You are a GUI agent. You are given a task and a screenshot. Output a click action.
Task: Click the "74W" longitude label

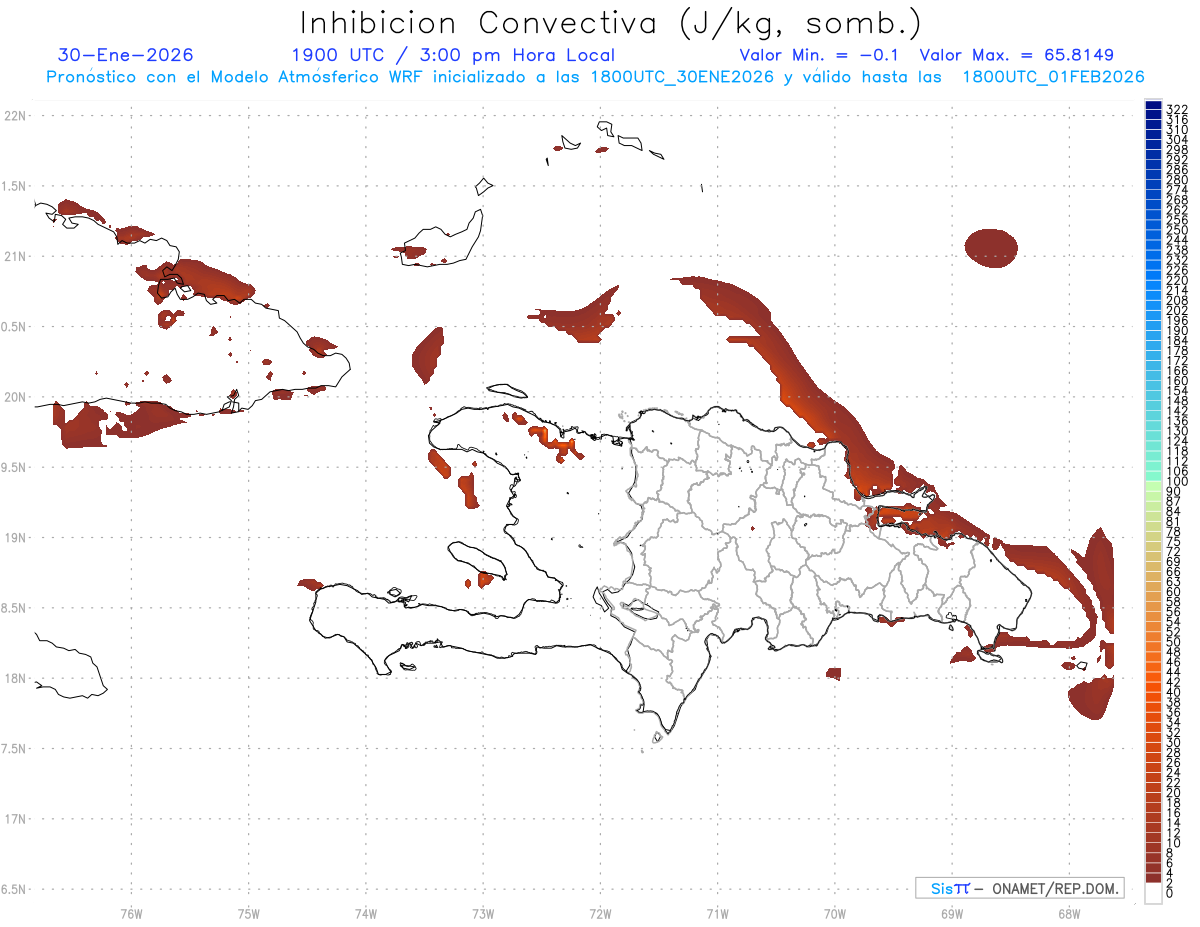coord(366,912)
